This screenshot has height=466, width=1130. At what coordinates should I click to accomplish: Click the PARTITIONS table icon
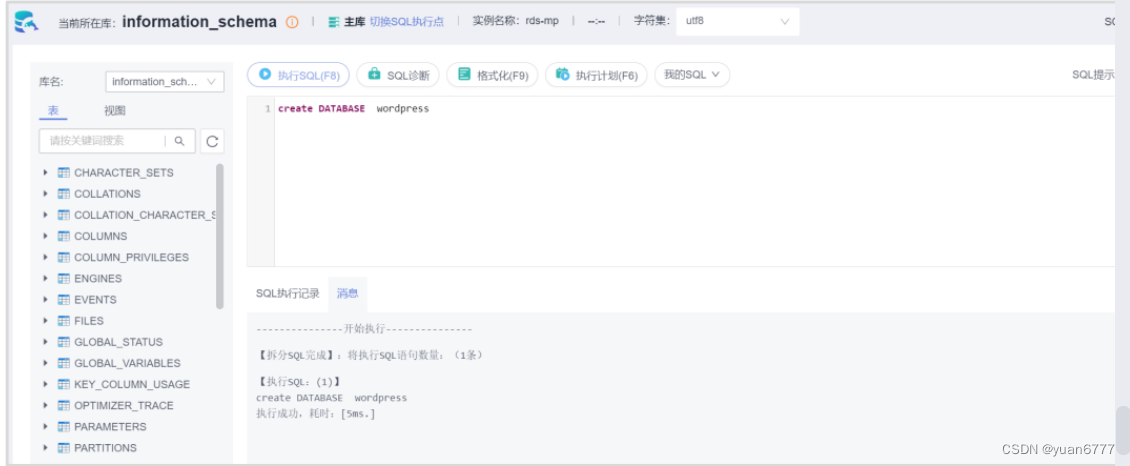(x=63, y=448)
